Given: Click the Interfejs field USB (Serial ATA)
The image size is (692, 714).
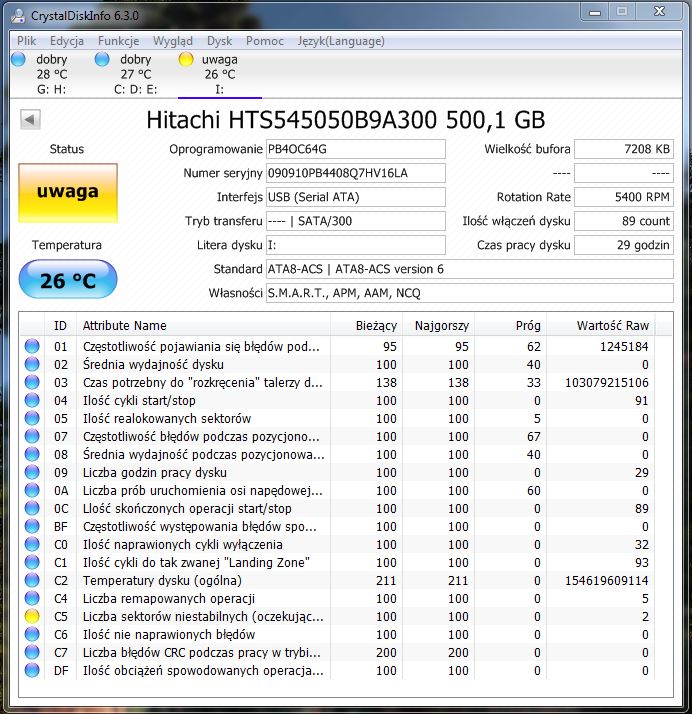Looking at the screenshot, I should click(x=356, y=197).
